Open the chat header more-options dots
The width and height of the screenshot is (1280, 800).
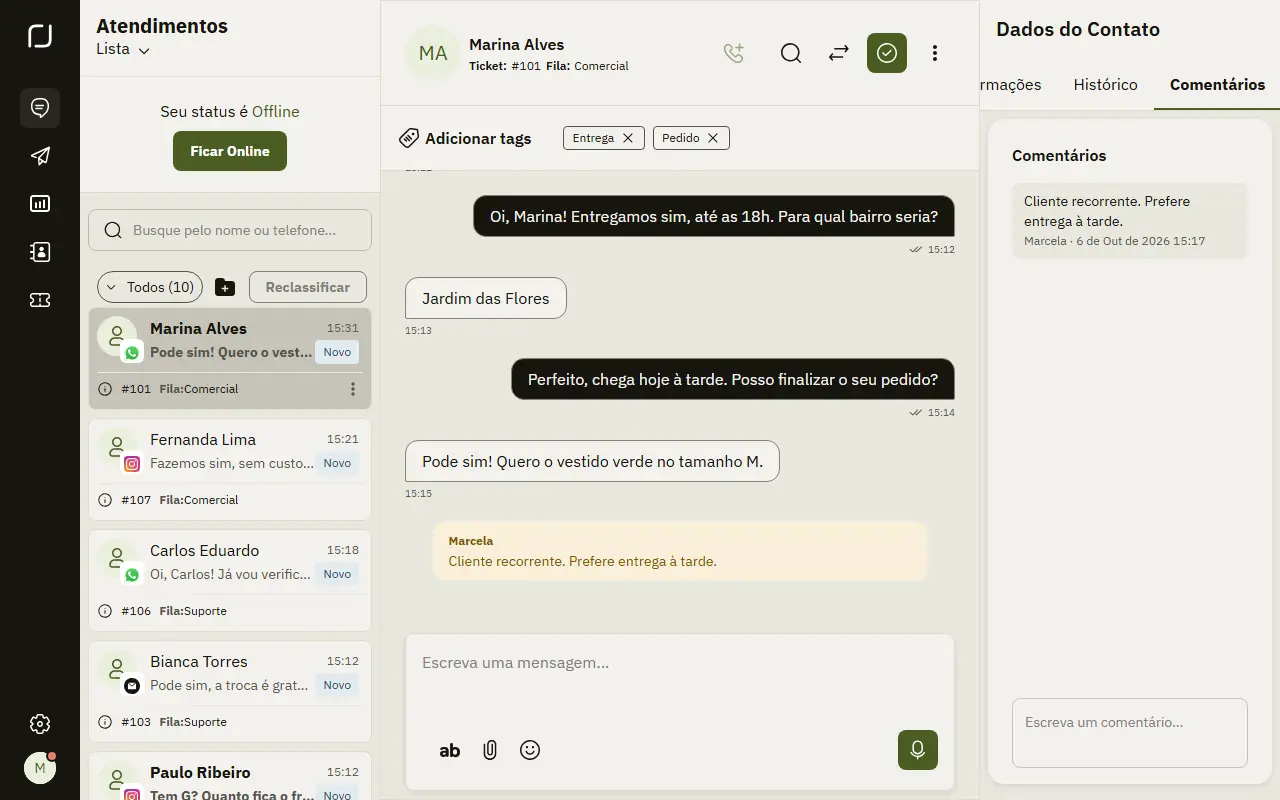[935, 53]
